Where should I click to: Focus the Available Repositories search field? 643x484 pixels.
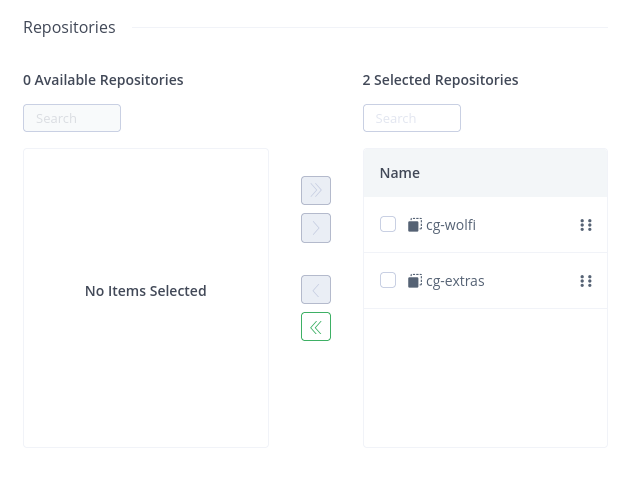[x=72, y=118]
